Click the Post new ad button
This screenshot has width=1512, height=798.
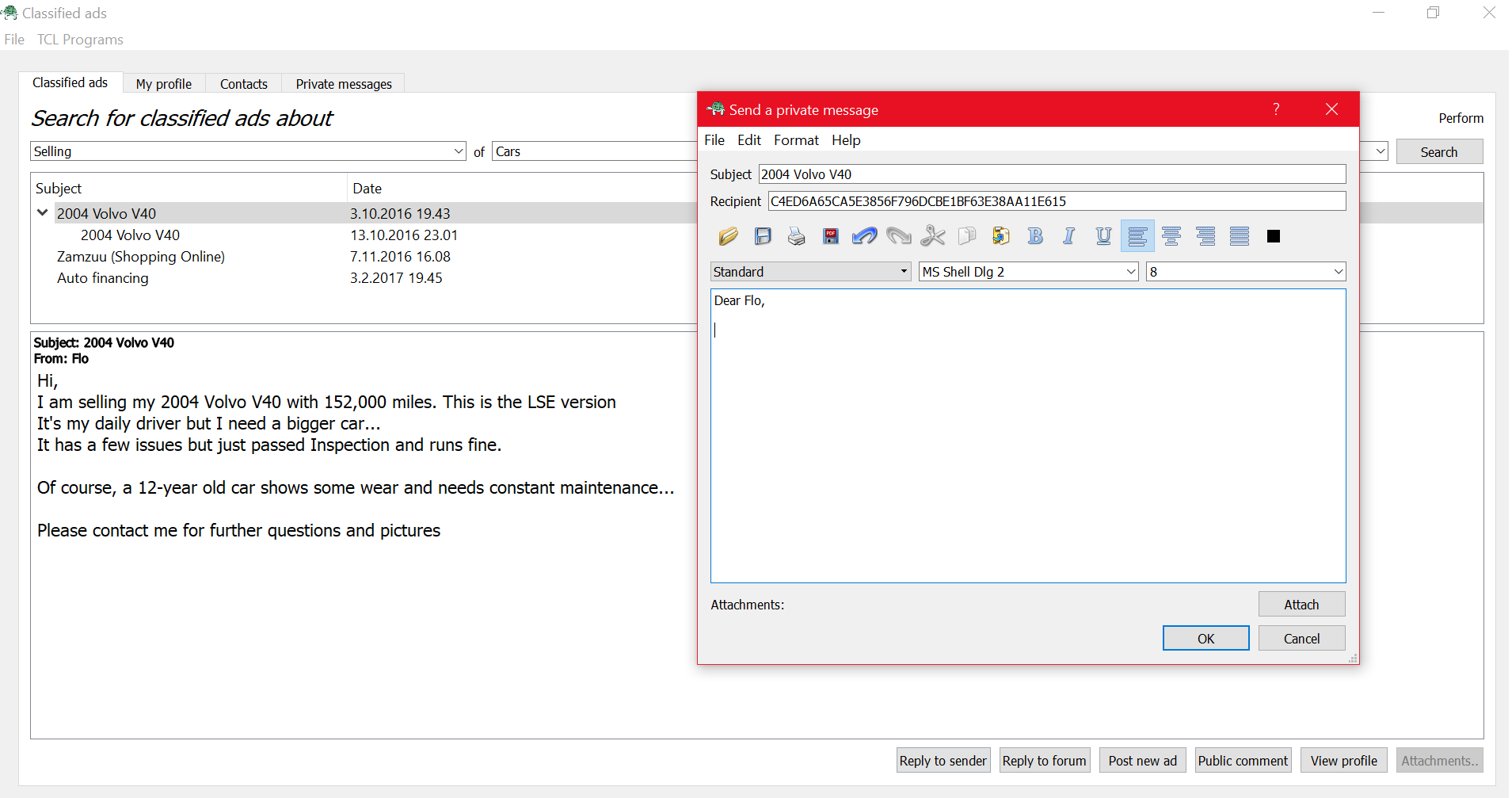pyautogui.click(x=1141, y=760)
